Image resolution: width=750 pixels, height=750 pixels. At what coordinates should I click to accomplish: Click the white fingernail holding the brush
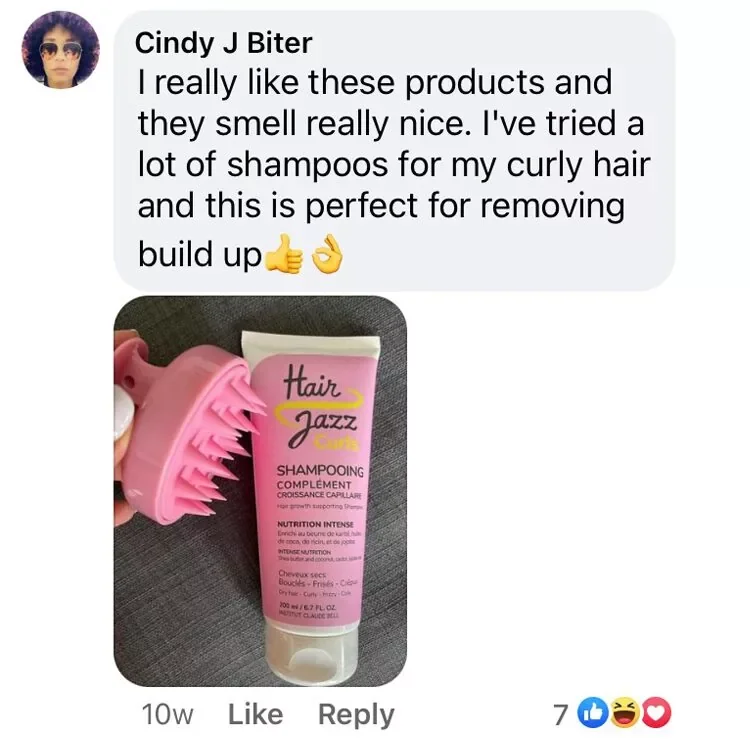[122, 413]
